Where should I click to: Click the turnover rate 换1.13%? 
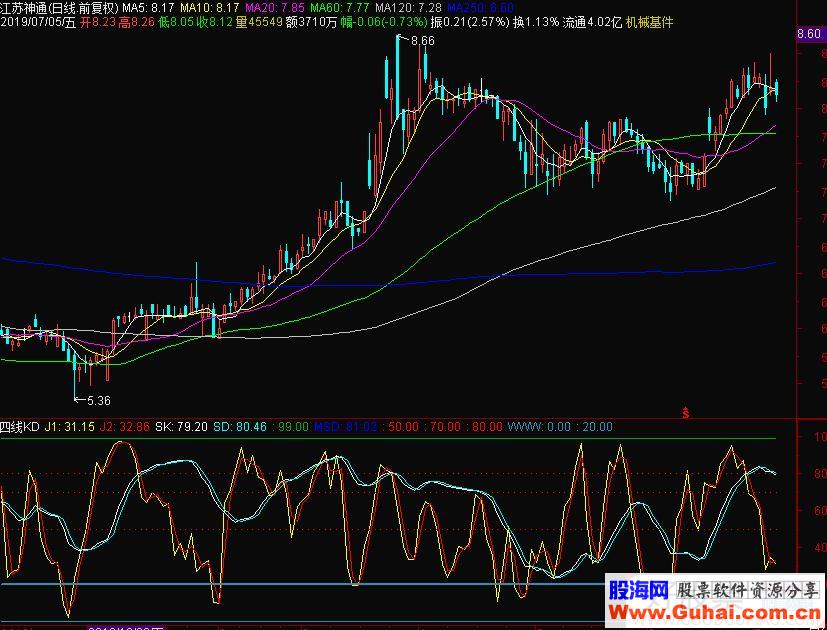point(536,23)
